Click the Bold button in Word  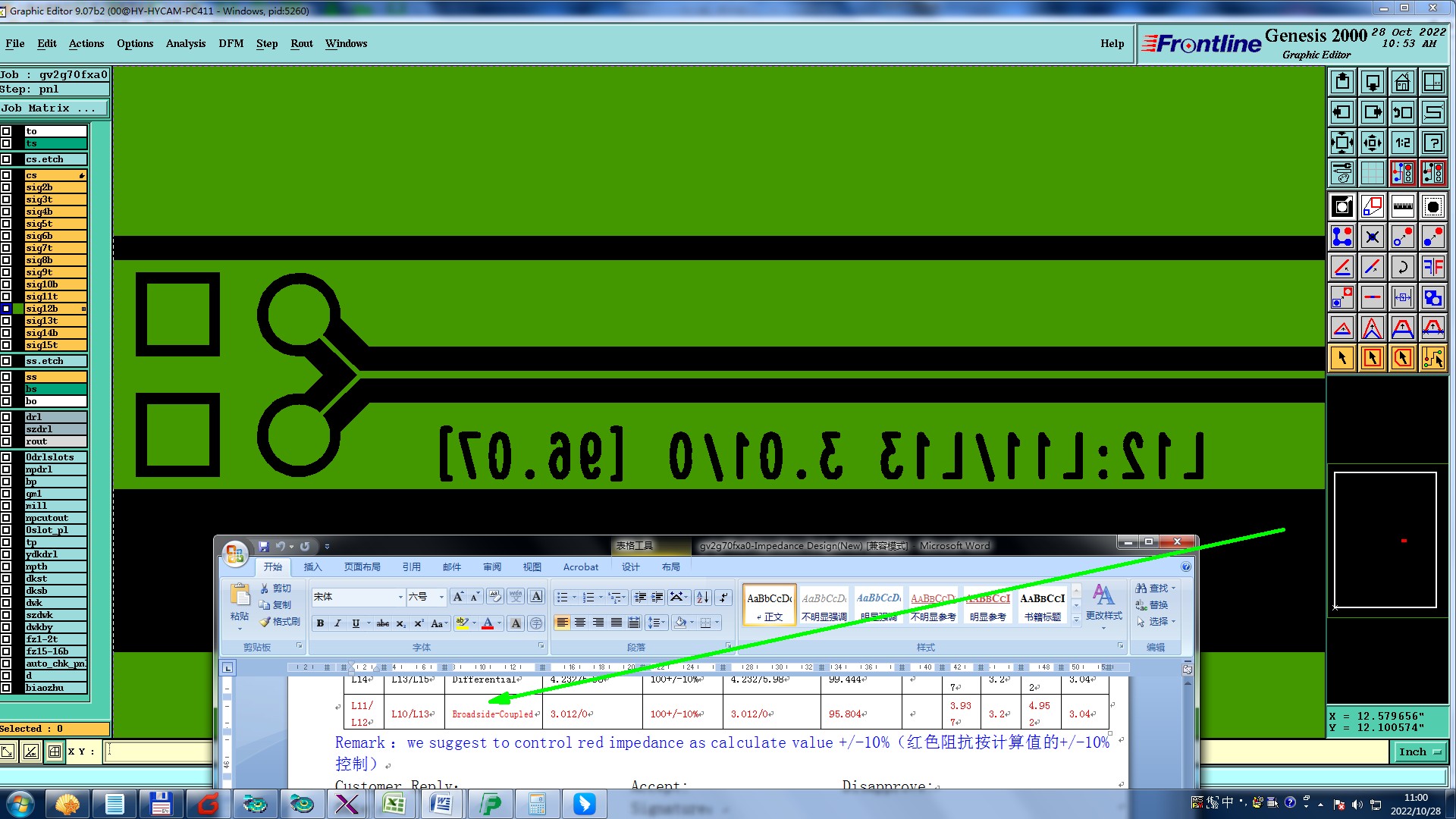320,623
